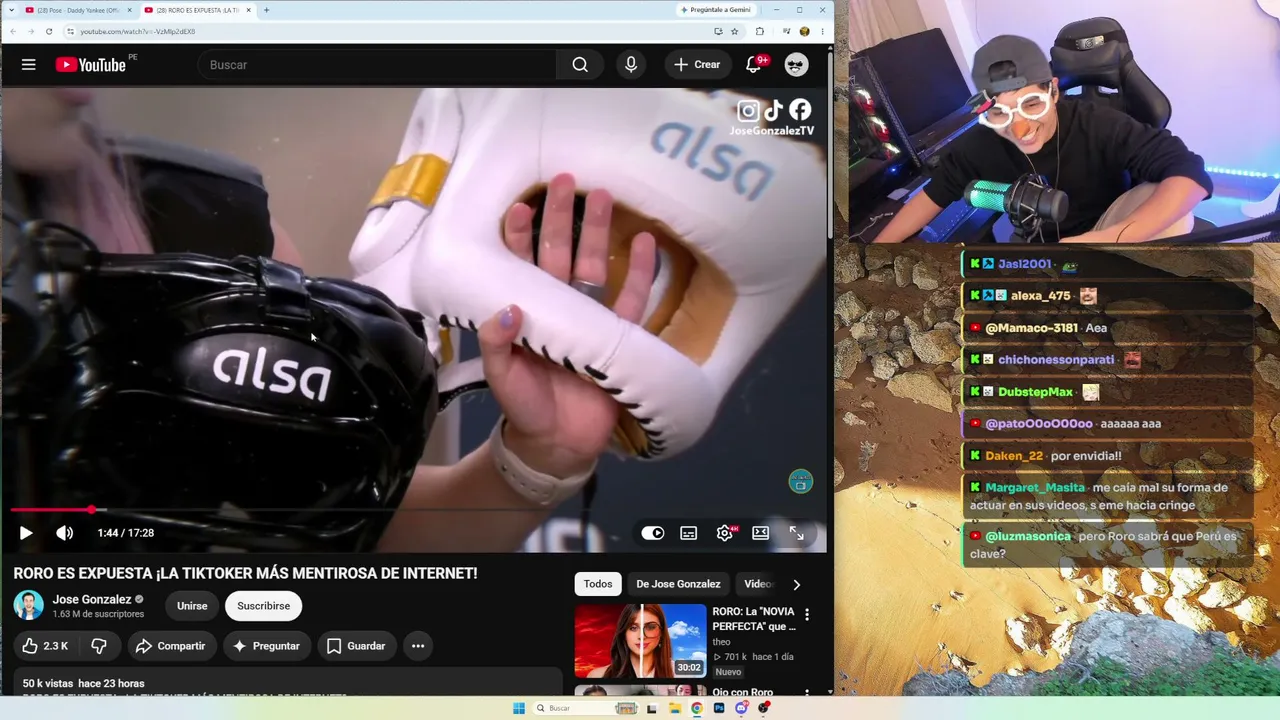Open the Windows Start menu
This screenshot has width=1280, height=720.
(519, 708)
